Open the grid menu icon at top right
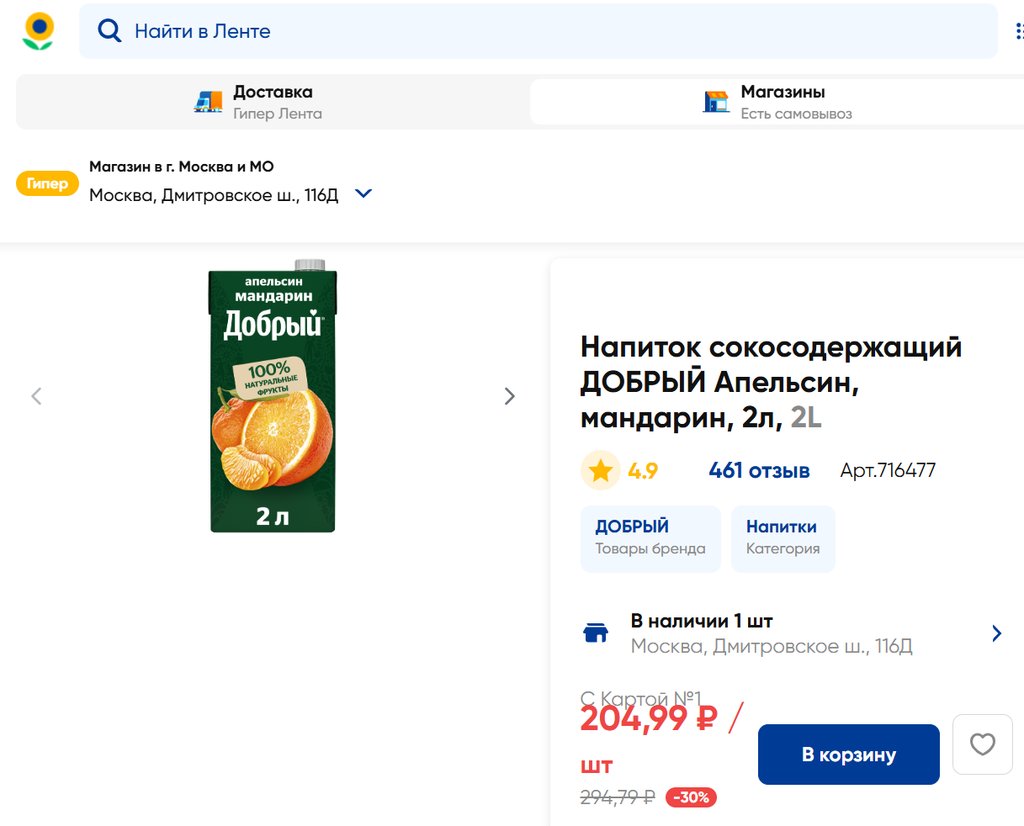The height and width of the screenshot is (826, 1024). (x=1018, y=31)
